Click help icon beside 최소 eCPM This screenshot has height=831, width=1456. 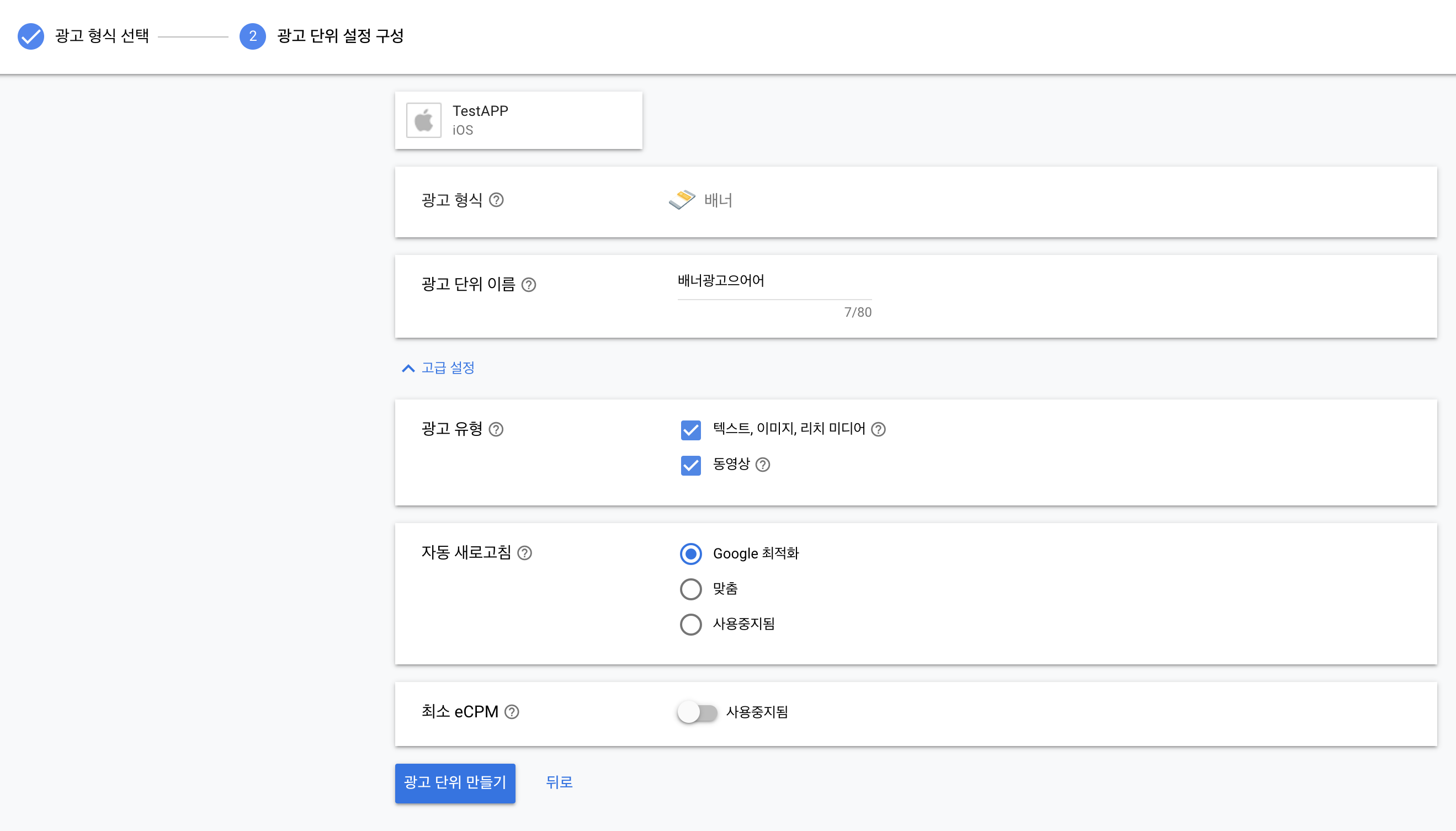point(512,712)
